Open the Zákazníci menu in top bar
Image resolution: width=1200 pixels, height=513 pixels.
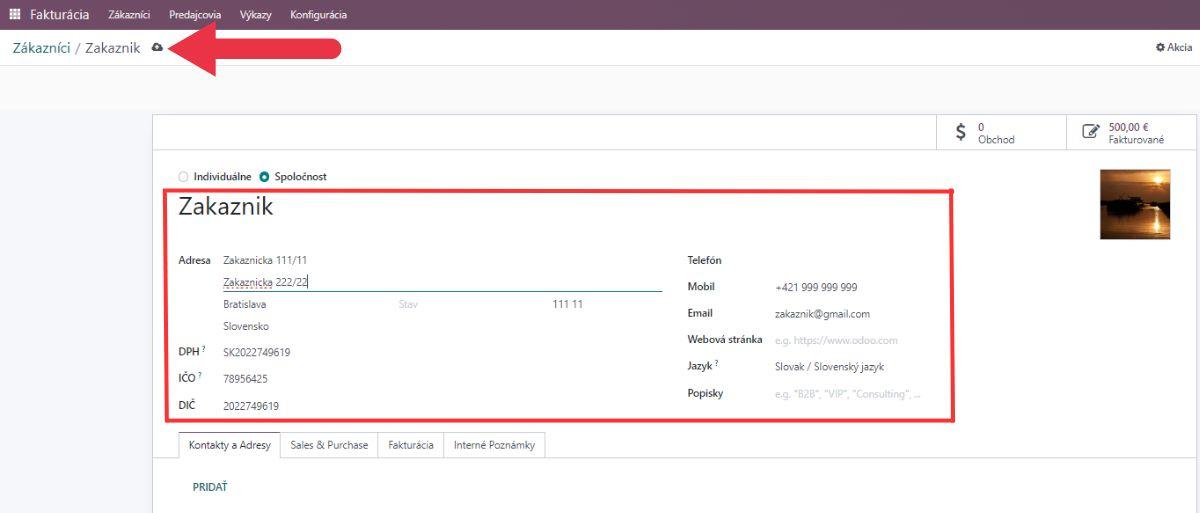click(129, 15)
